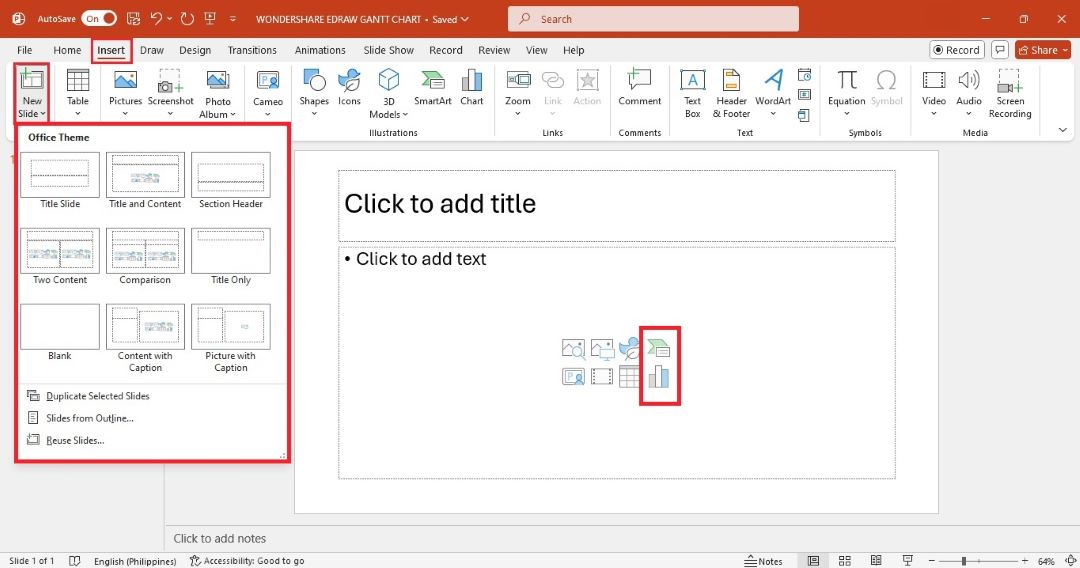Screen dimensions: 1080x568
Task: Open Photo Album
Action: tap(218, 94)
